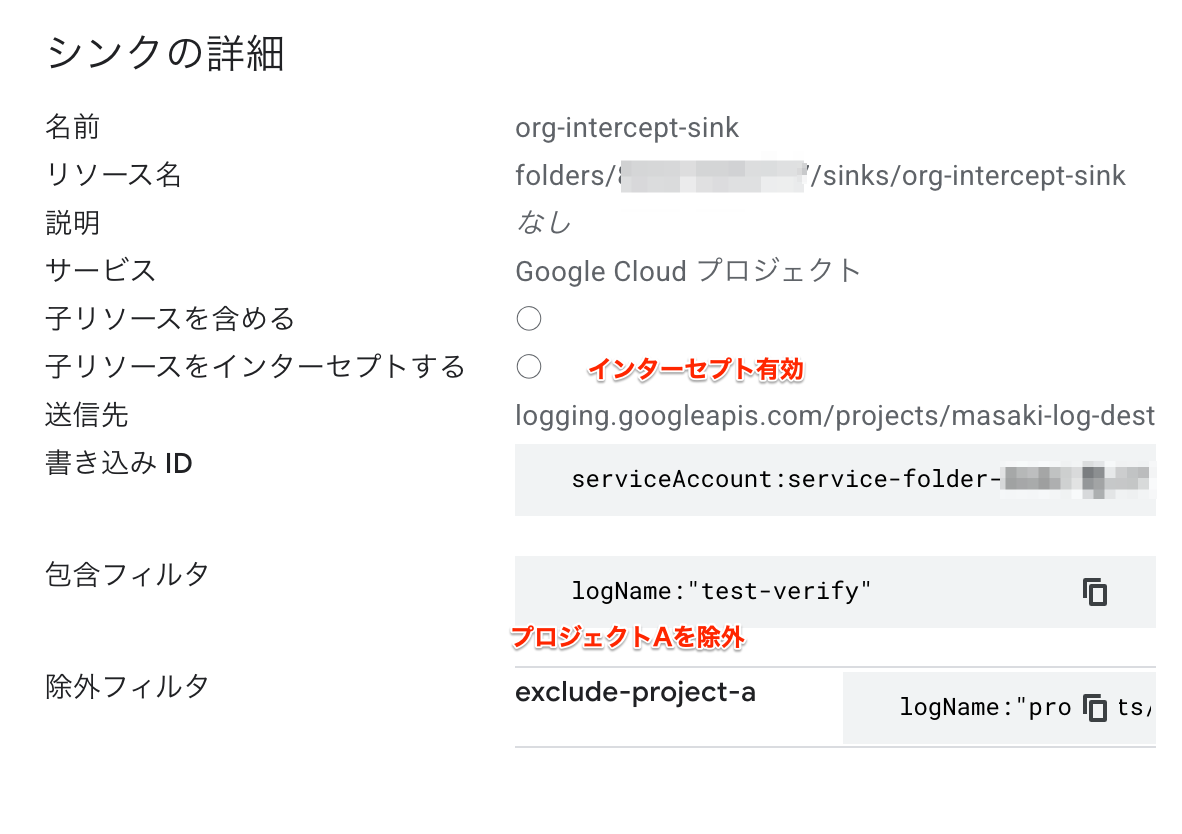Click the 包含フィルタ label
Image resolution: width=1182 pixels, height=834 pixels.
click(127, 574)
